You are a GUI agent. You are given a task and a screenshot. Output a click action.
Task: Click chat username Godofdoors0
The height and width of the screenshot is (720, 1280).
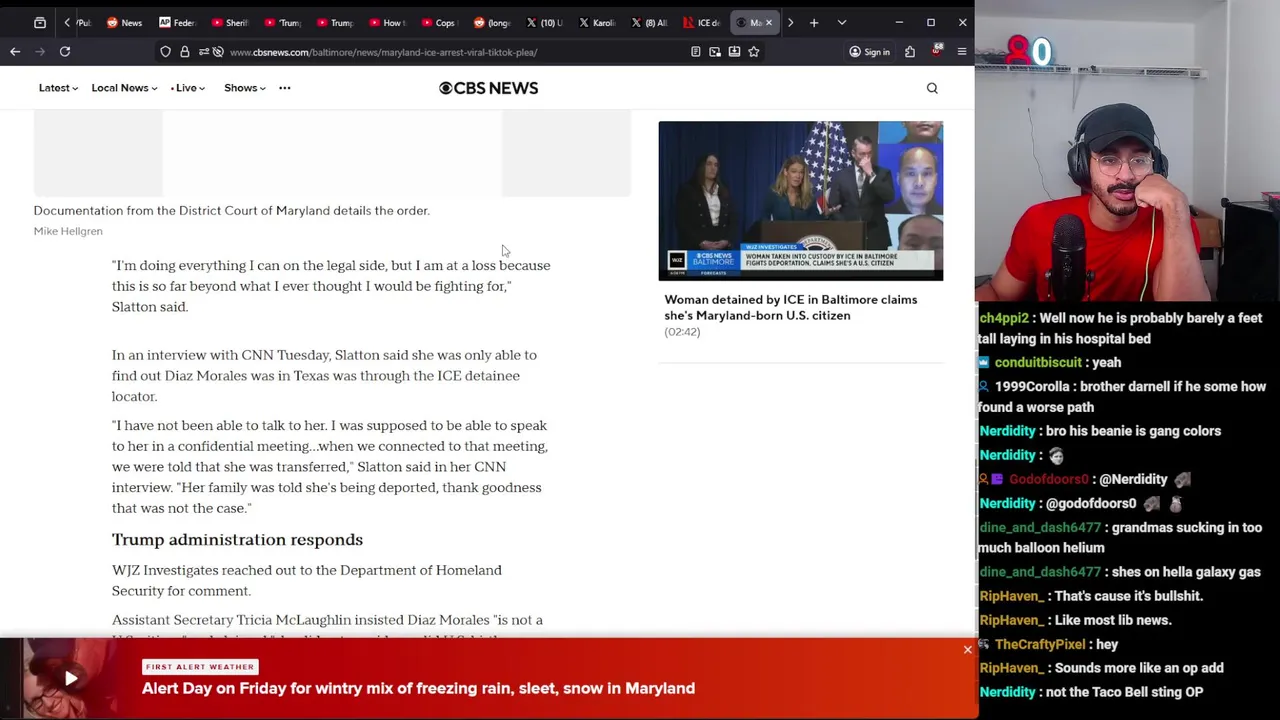tap(1048, 479)
